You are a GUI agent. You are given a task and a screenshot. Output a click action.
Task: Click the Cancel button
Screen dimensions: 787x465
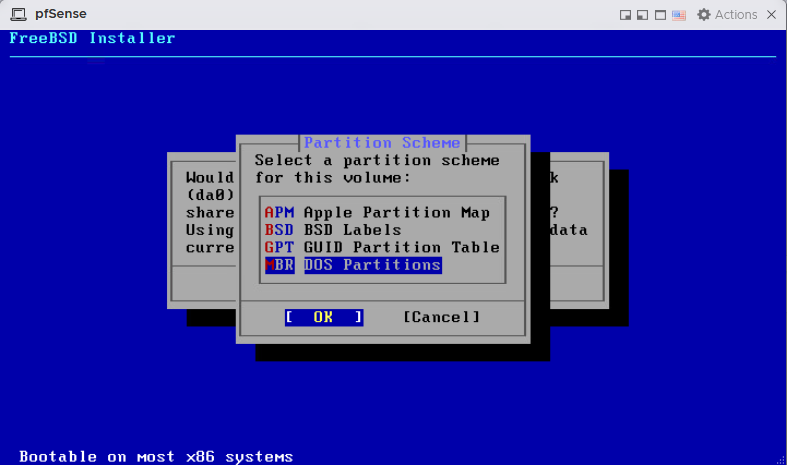442,317
